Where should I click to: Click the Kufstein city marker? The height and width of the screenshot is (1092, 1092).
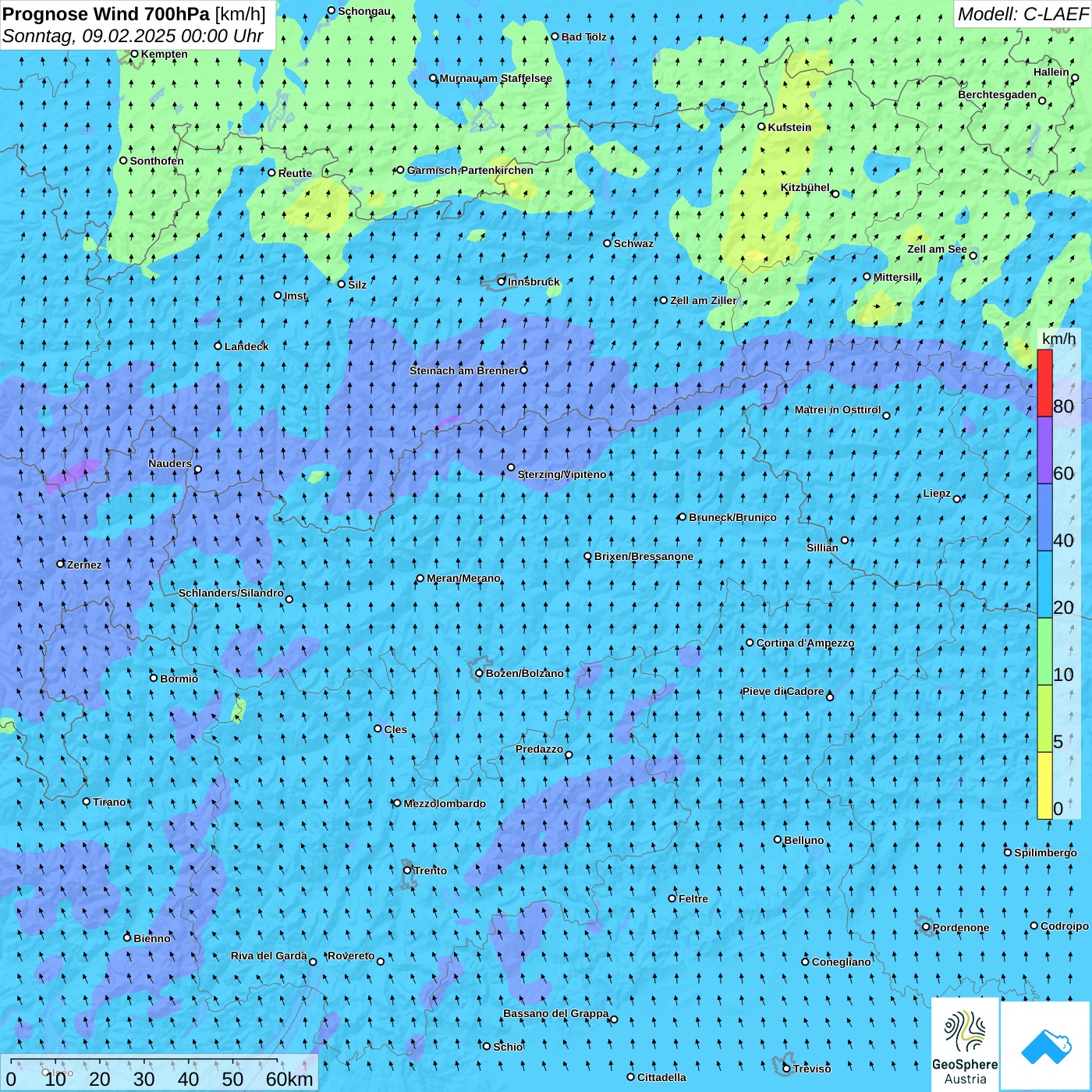(x=762, y=126)
